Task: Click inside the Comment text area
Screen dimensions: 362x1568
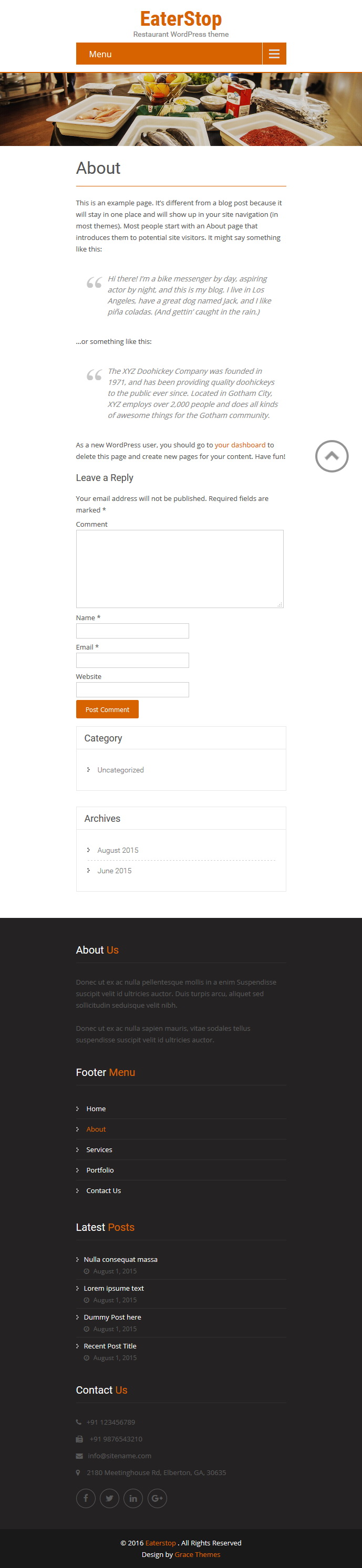Action: click(180, 569)
